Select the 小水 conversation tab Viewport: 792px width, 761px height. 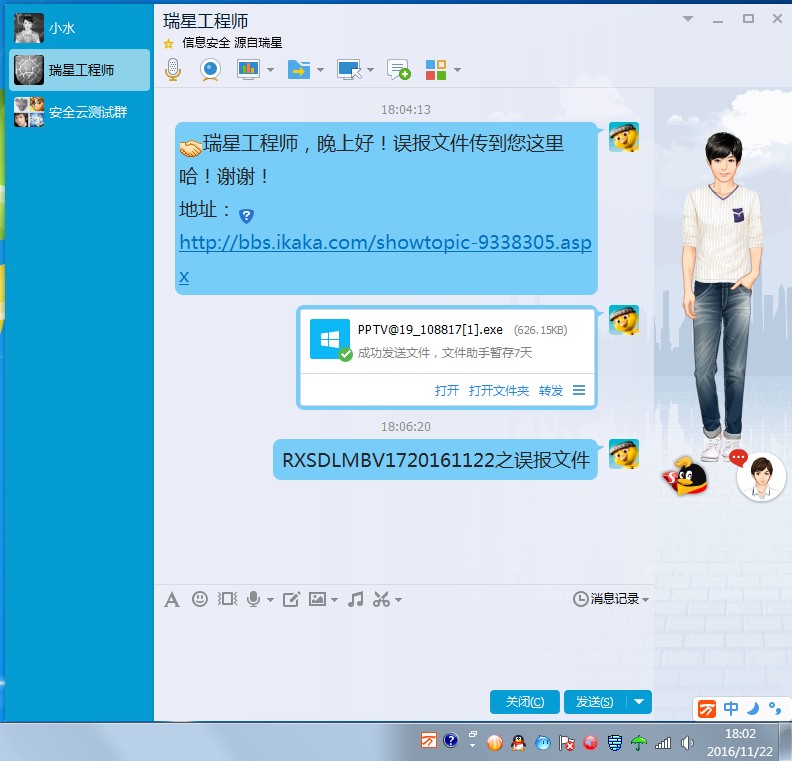point(79,28)
